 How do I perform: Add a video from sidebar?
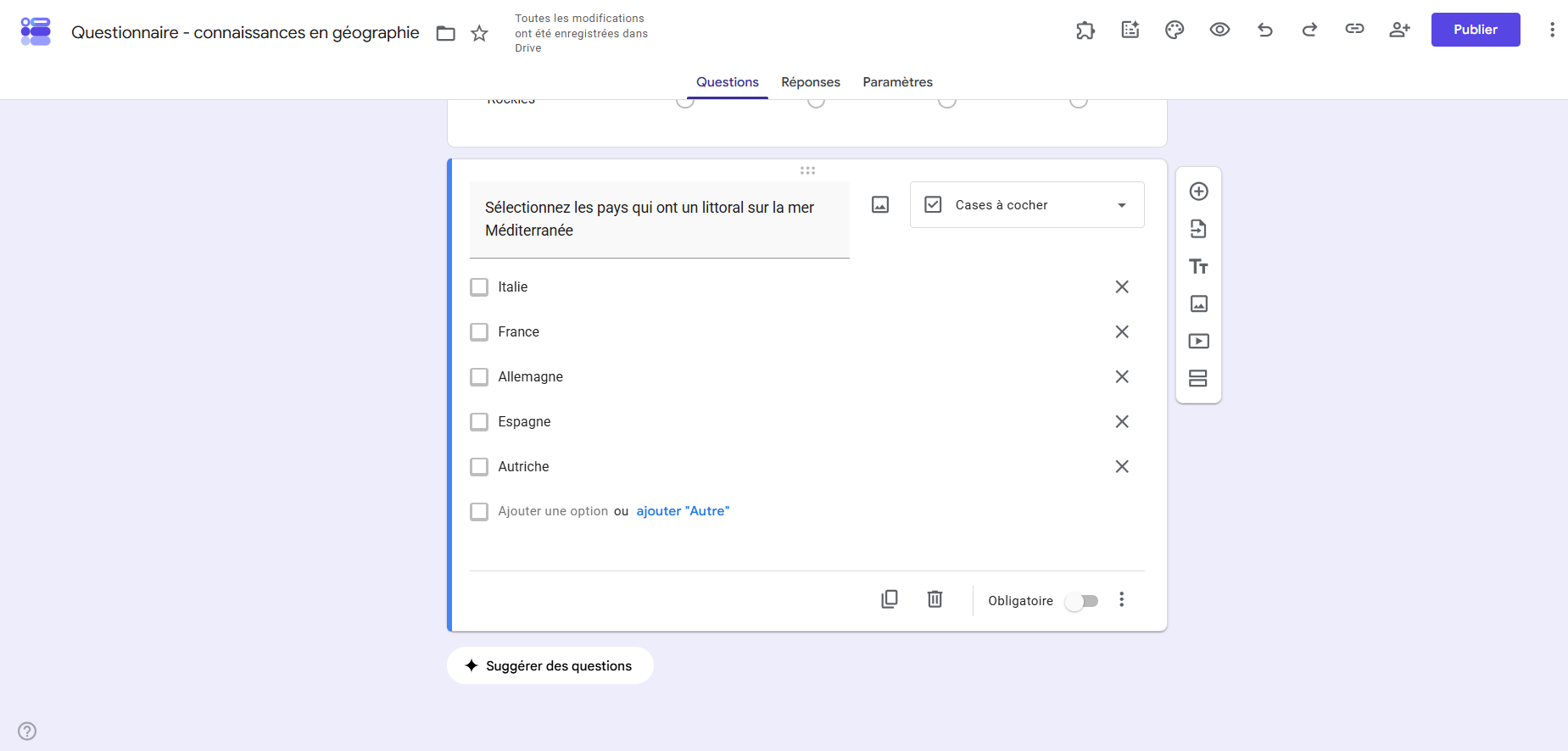[1198, 341]
